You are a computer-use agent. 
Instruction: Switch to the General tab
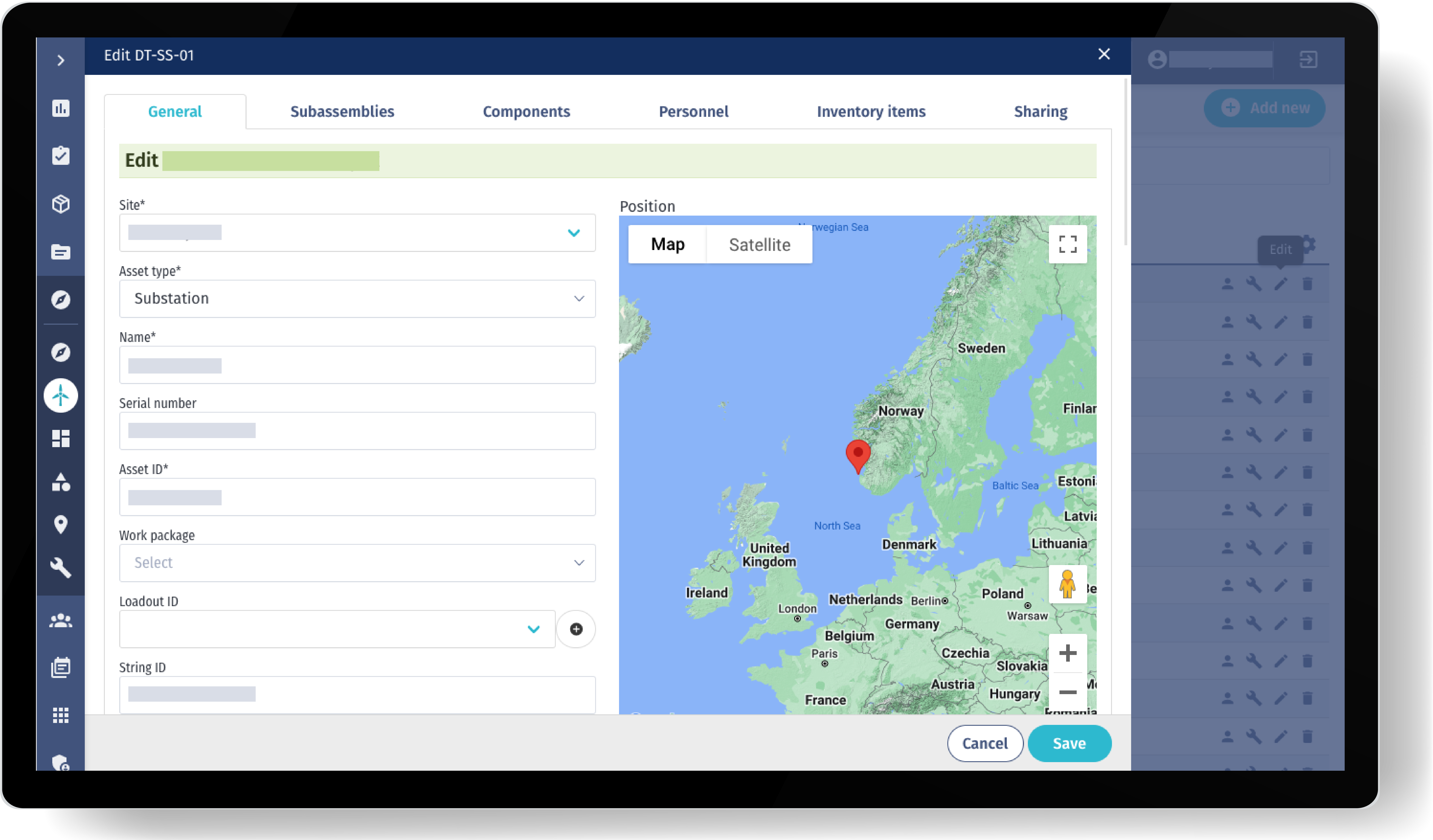coord(175,111)
